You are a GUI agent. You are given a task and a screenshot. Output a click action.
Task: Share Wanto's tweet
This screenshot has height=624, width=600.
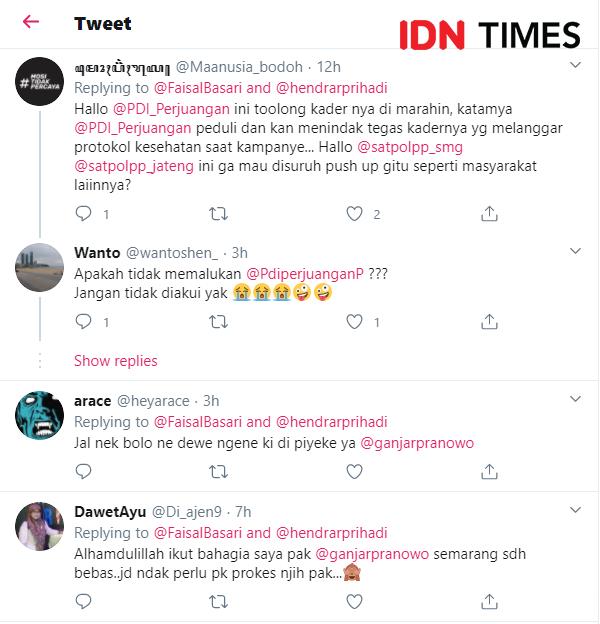[489, 322]
